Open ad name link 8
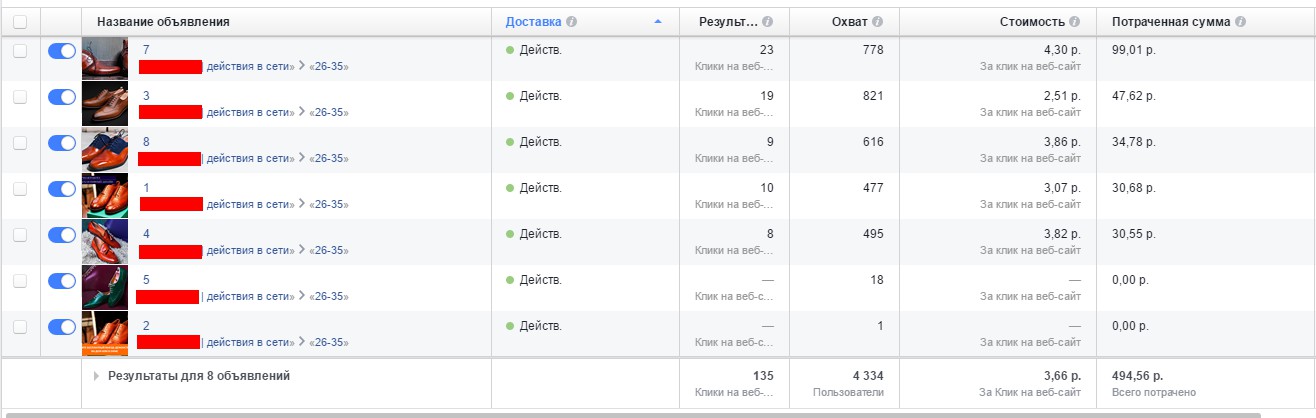Viewport: 1316px width, 418px height. tap(146, 141)
